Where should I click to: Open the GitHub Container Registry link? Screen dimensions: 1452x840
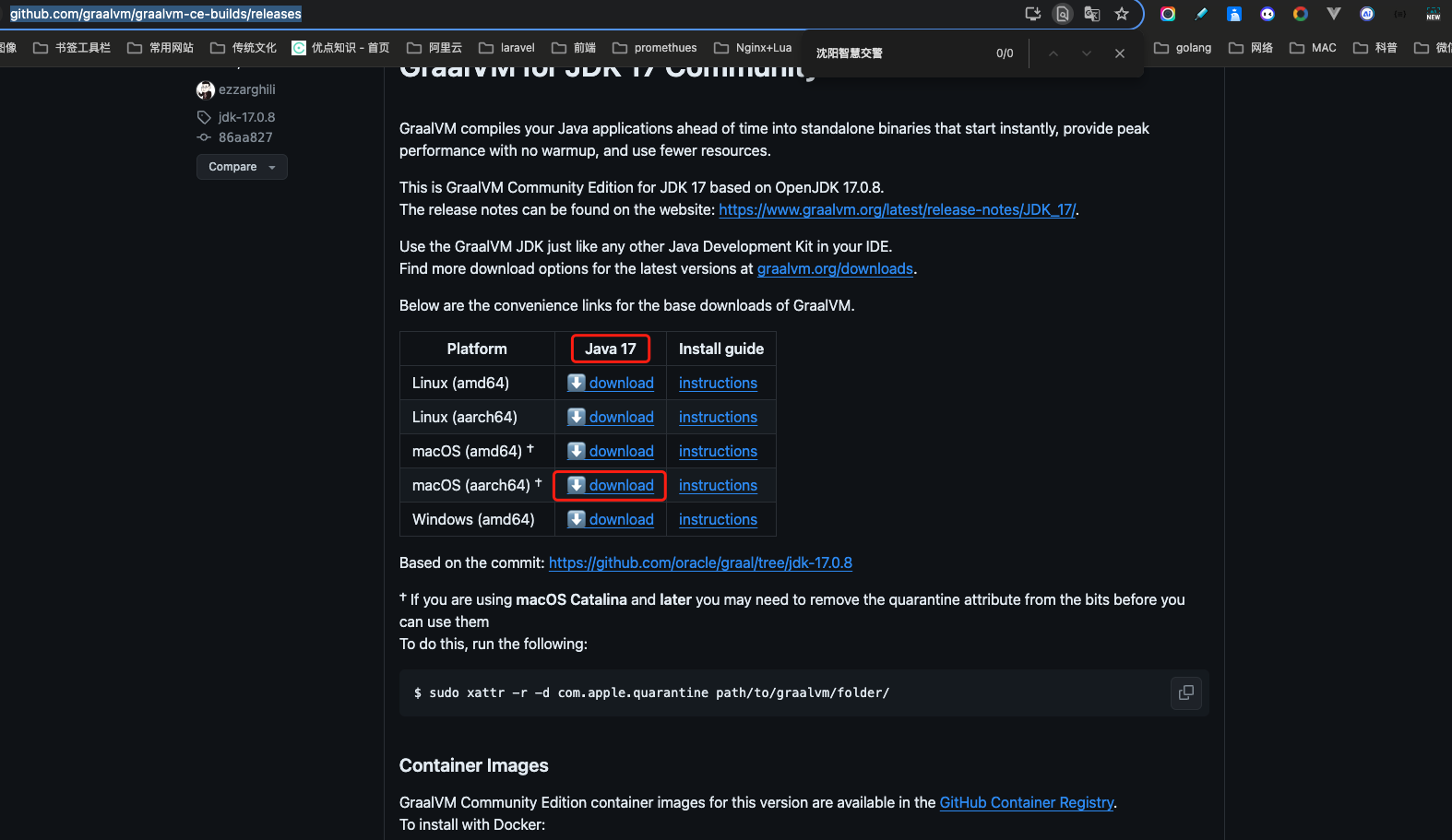pyautogui.click(x=1027, y=802)
